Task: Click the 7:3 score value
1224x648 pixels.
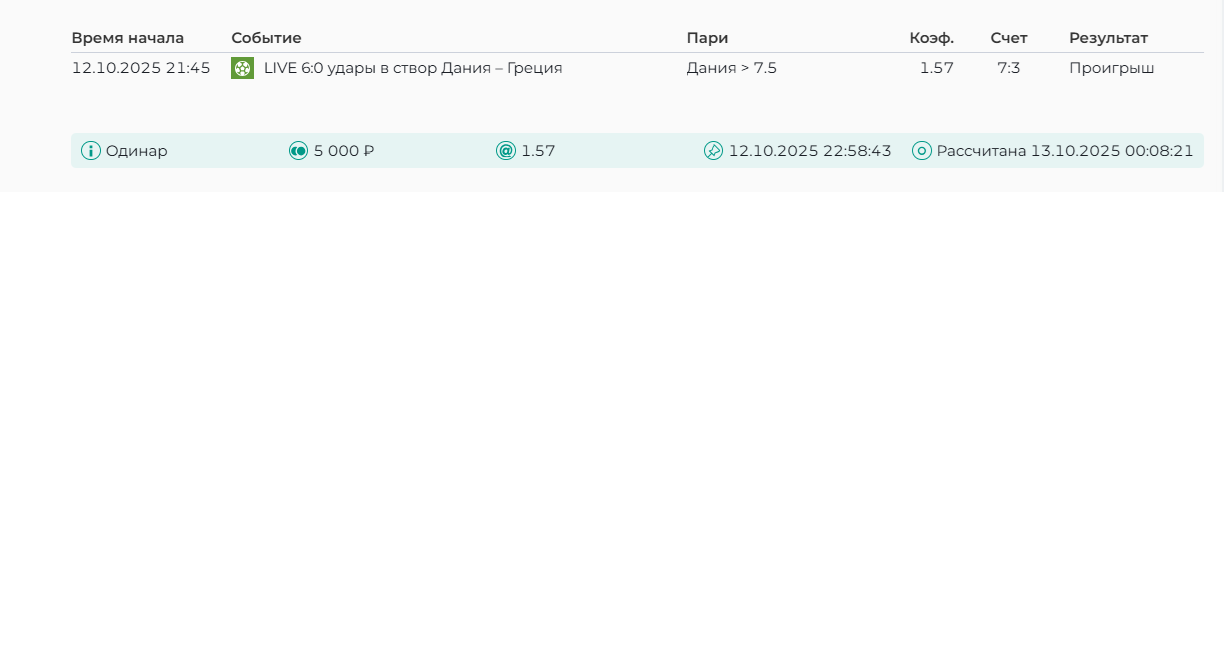Action: point(1008,68)
